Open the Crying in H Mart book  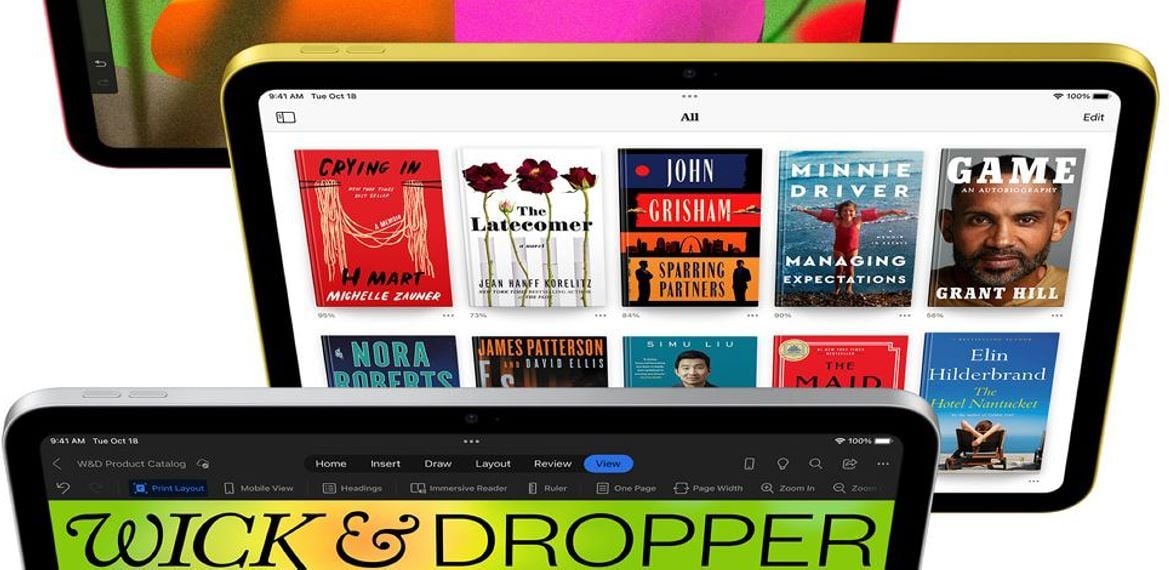[x=374, y=228]
